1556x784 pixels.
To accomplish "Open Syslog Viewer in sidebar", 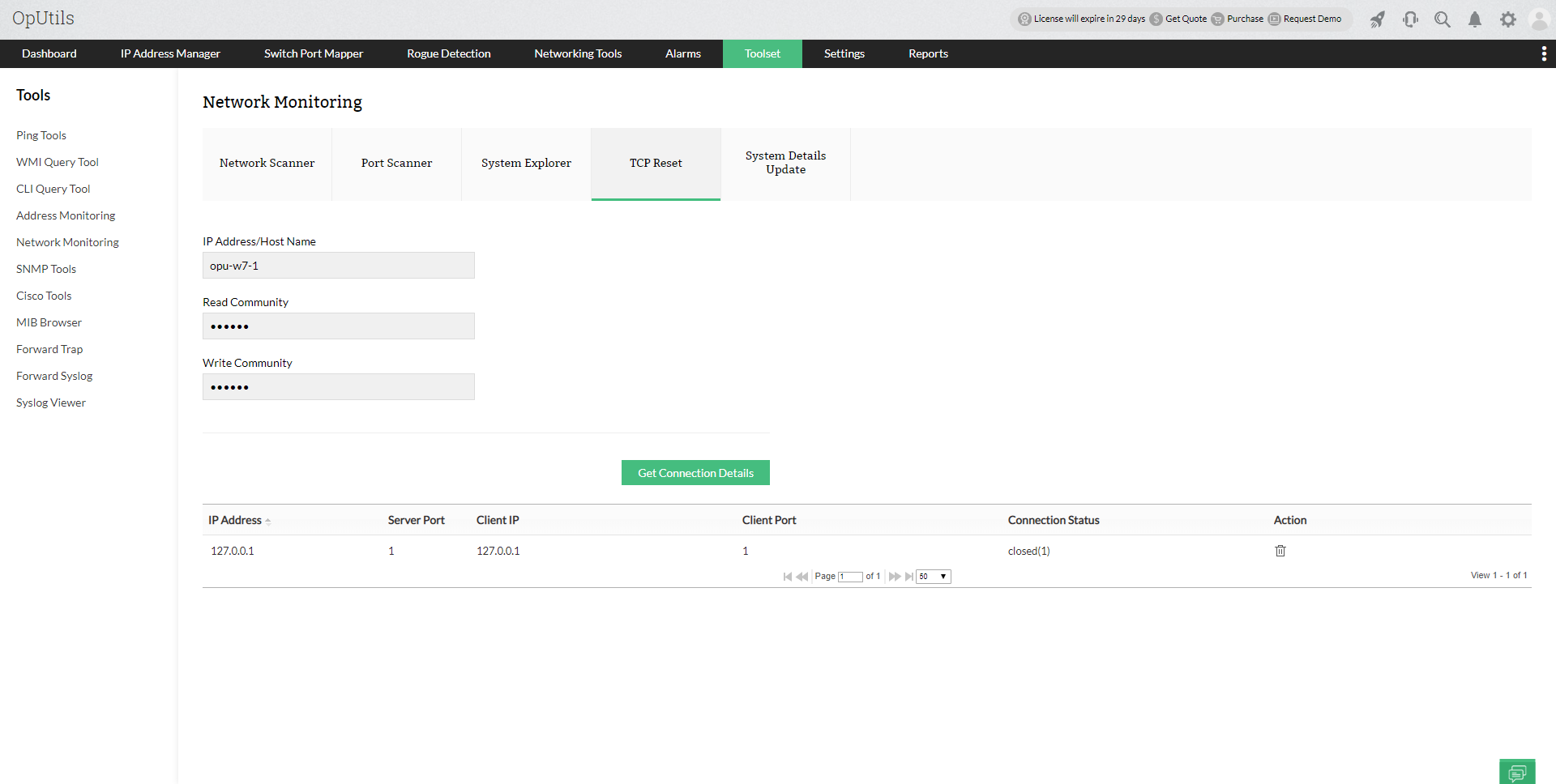I will (x=51, y=403).
